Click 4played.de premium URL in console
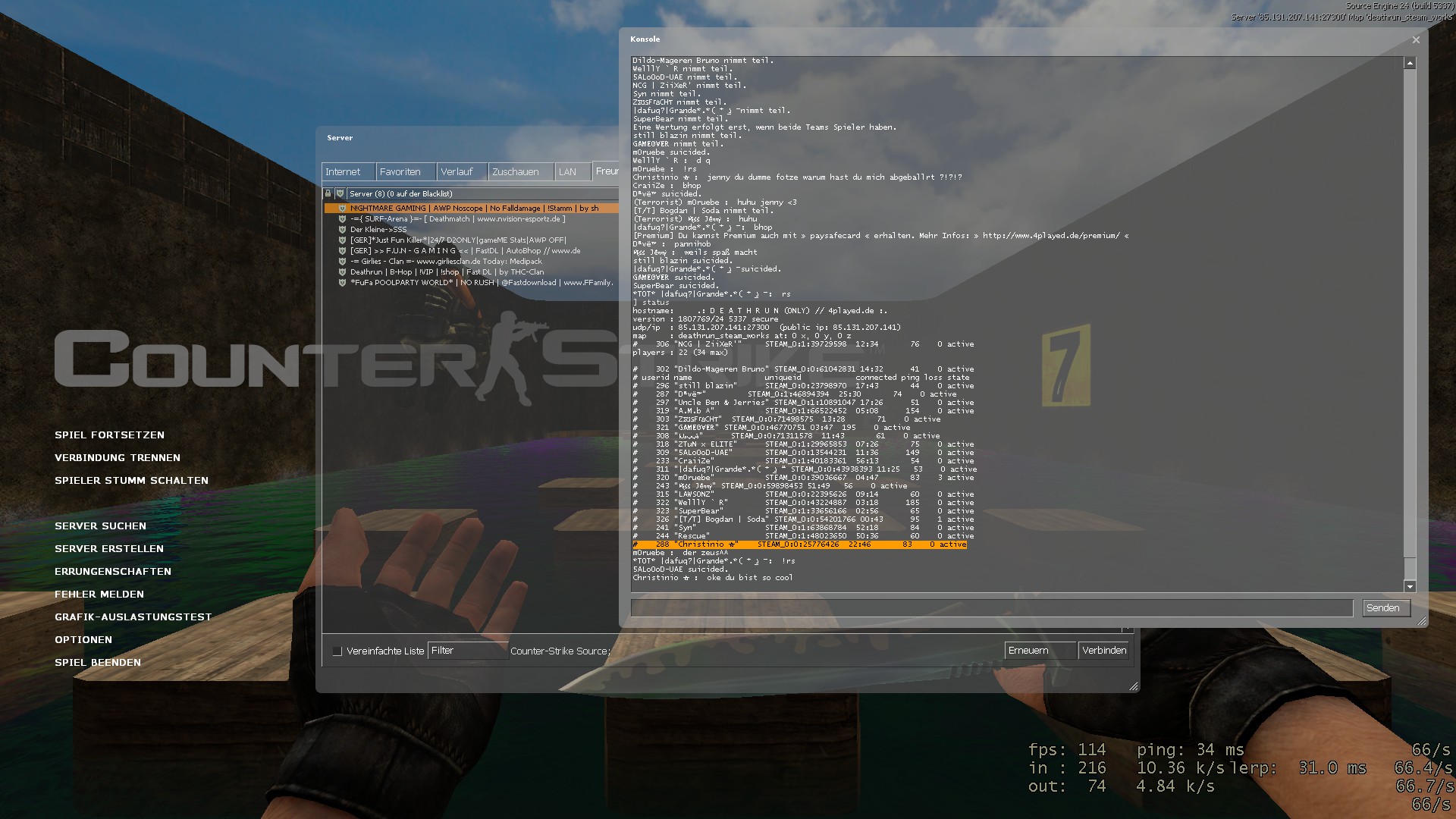 tap(1050, 236)
